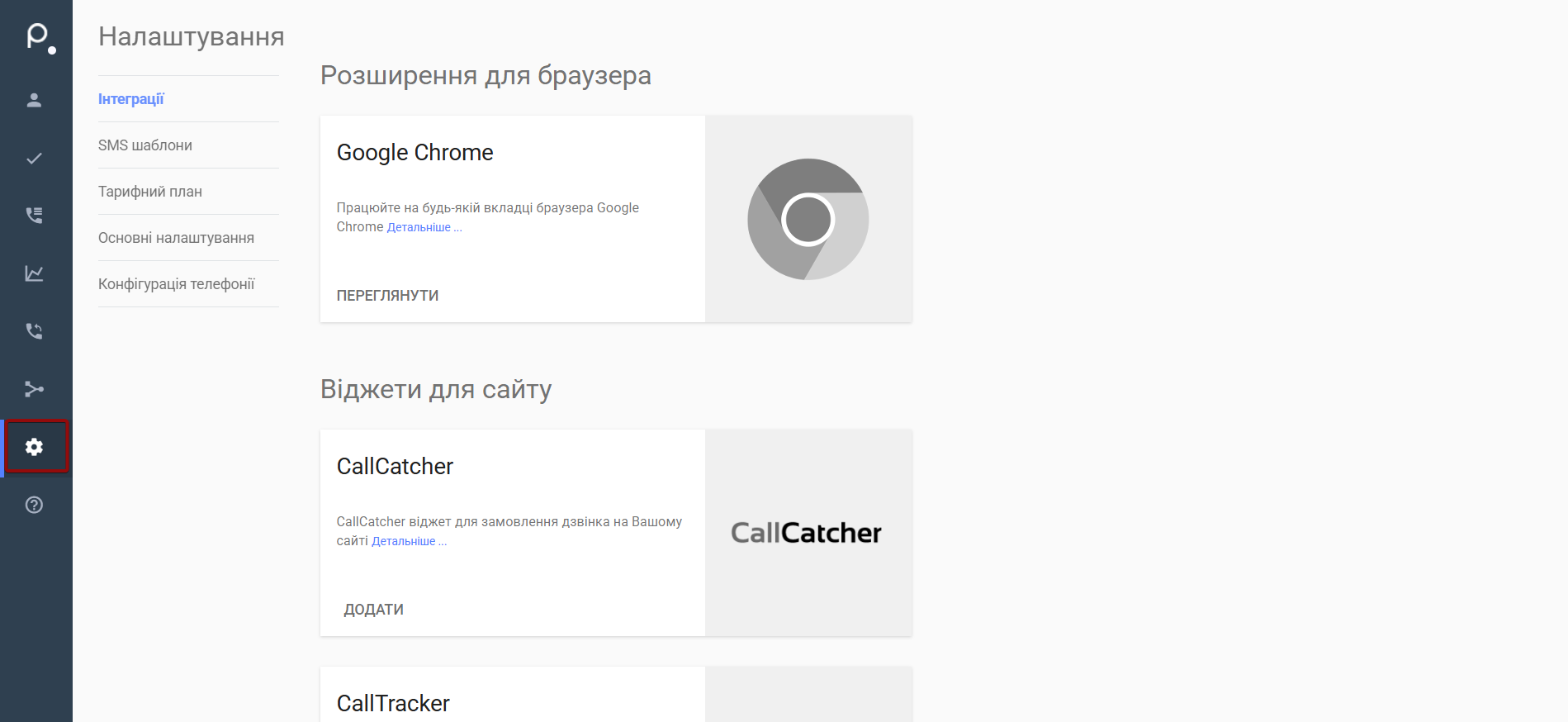Viewport: 1568px width, 722px height.
Task: Open the tasks checkmark icon
Action: pos(34,158)
